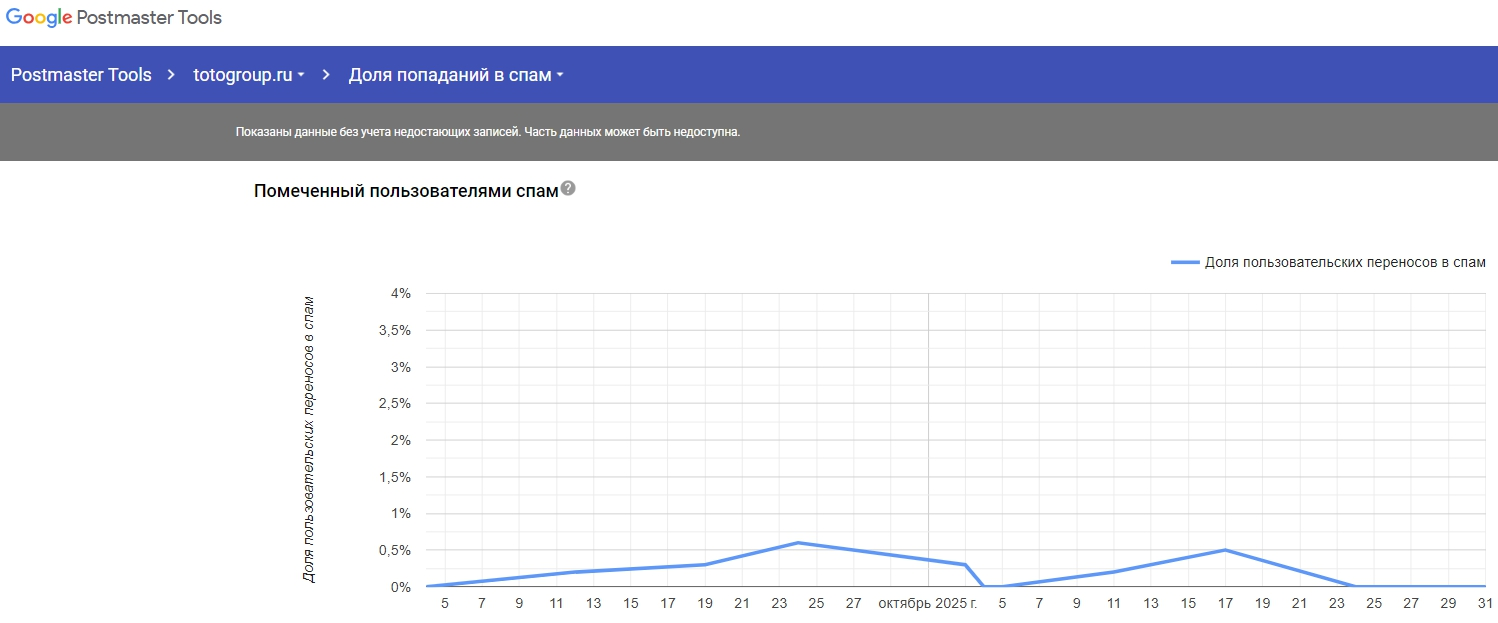Click the grey missing-data notice banner text
Viewport: 1498px width, 623px height.
coord(488,132)
